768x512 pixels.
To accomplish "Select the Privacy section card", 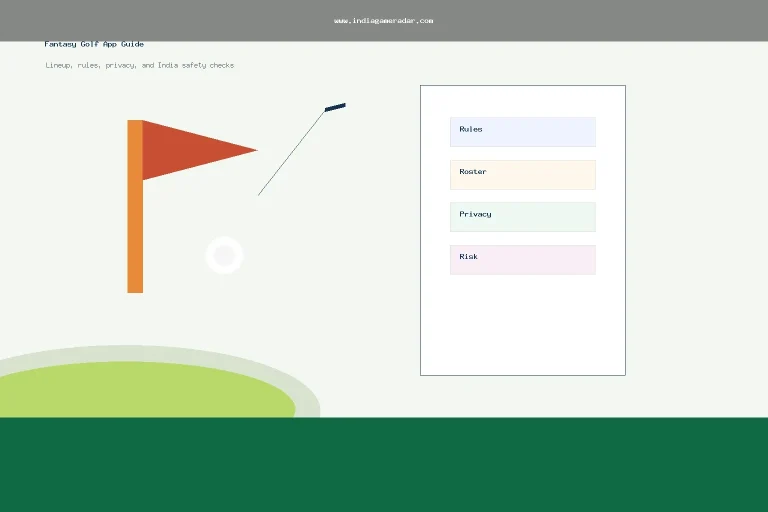I will tap(523, 217).
